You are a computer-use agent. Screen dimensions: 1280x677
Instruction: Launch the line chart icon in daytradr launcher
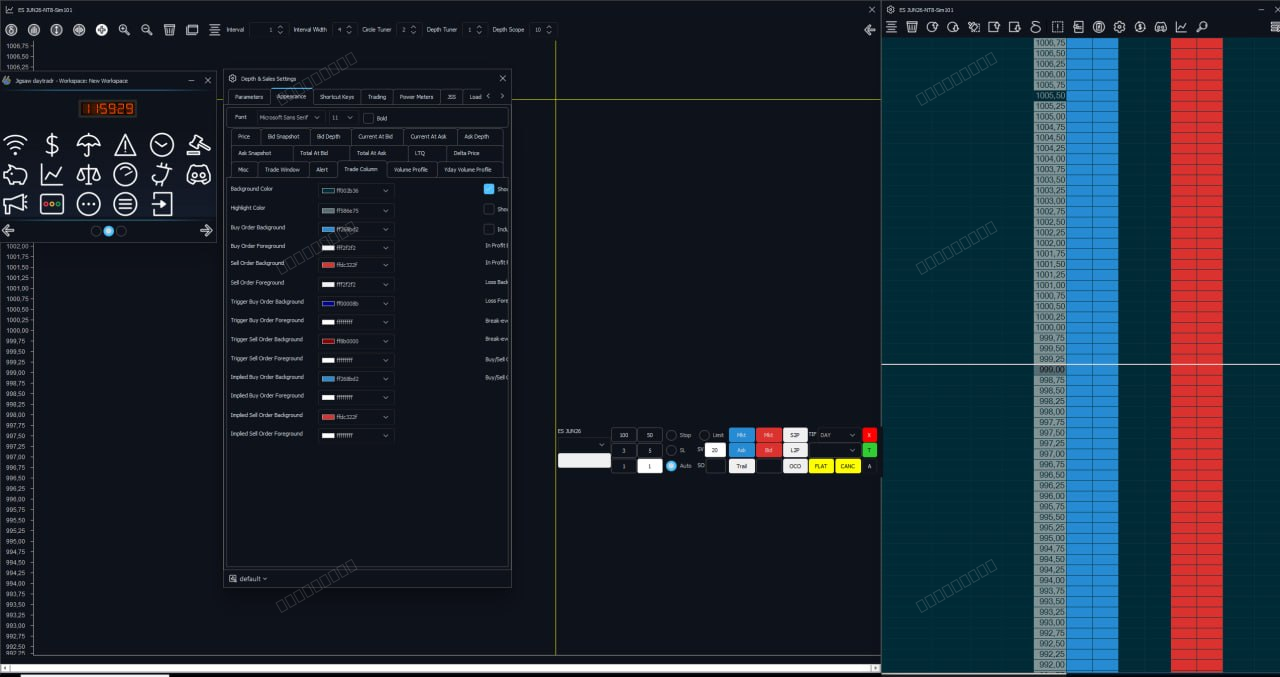pos(52,175)
